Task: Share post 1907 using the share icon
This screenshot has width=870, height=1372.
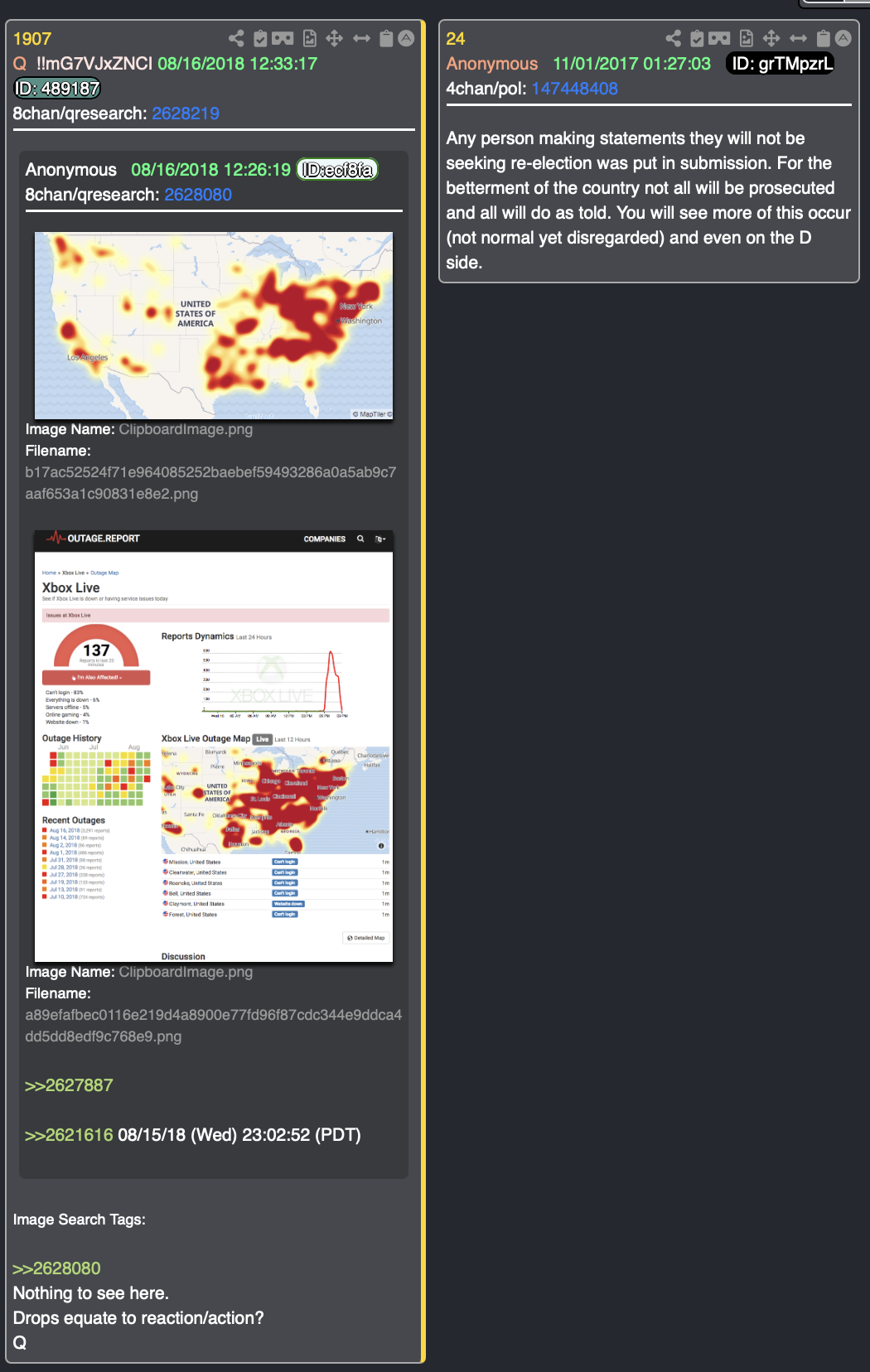Action: coord(236,38)
